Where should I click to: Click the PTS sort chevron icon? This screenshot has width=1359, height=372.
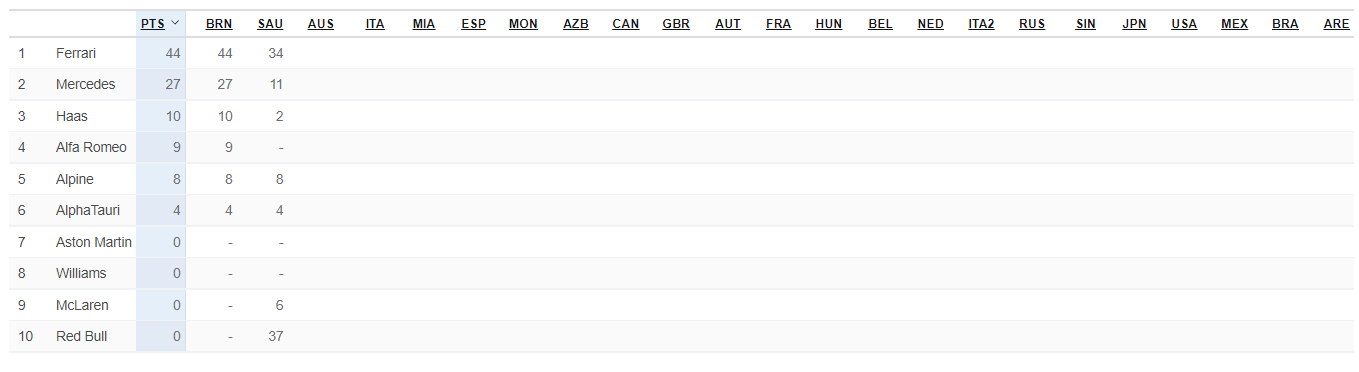pos(175,23)
